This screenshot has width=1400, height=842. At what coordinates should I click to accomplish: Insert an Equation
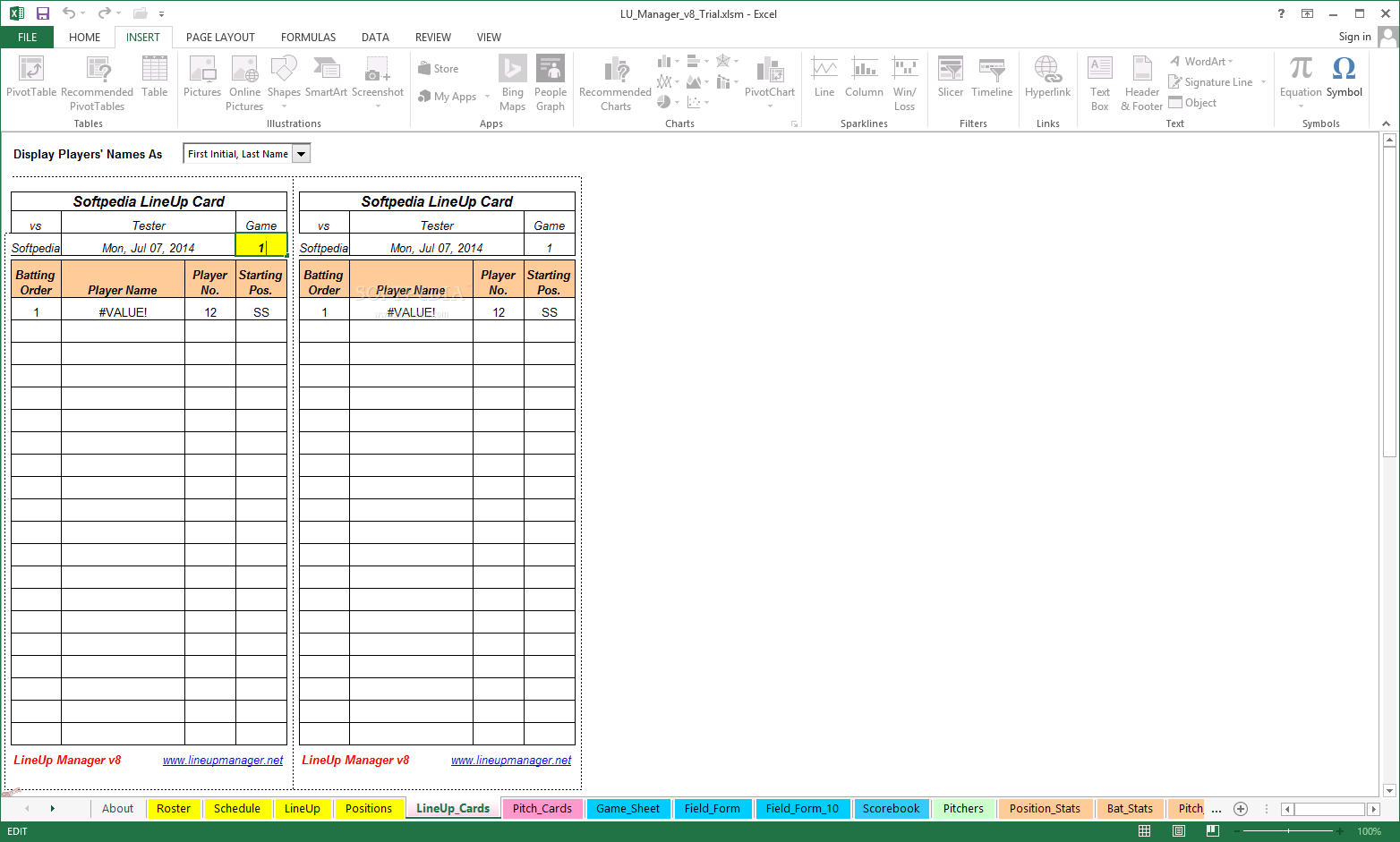tap(1301, 81)
